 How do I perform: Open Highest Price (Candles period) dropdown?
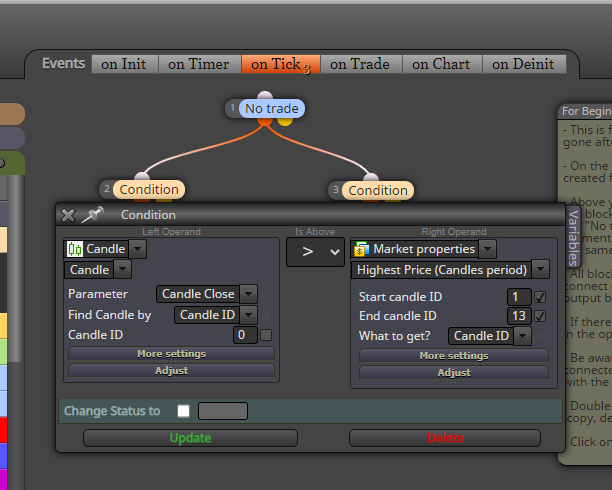541,269
